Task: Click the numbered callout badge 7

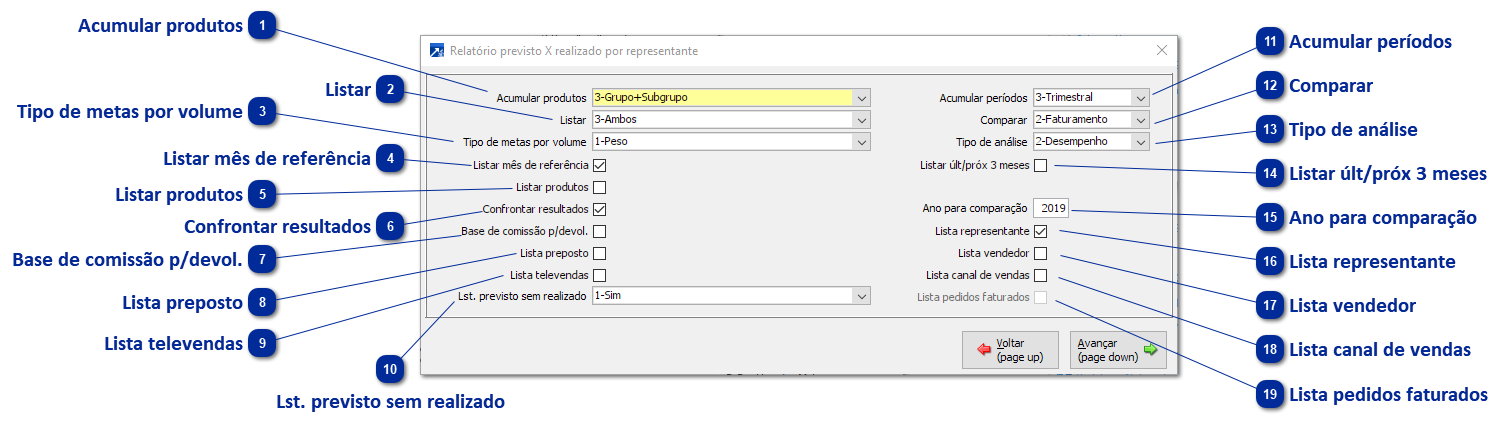Action: 262,259
